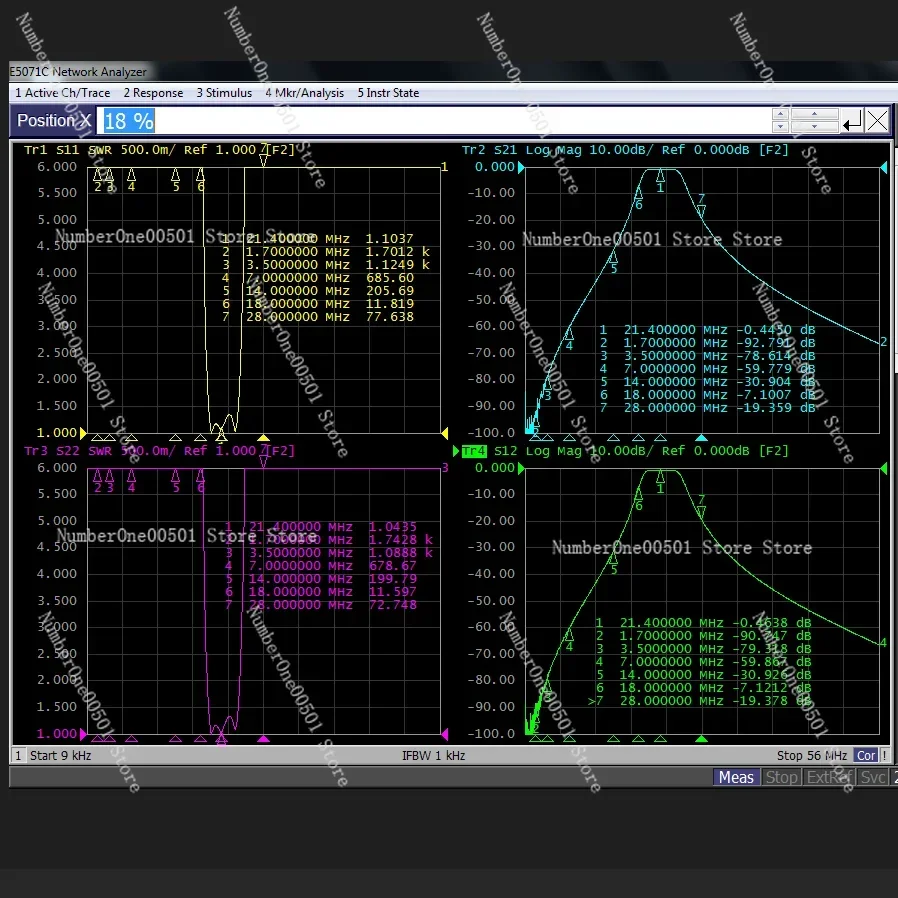Click marker 5 on the Tr4 S12 trace
The image size is (898, 898).
click(x=613, y=563)
